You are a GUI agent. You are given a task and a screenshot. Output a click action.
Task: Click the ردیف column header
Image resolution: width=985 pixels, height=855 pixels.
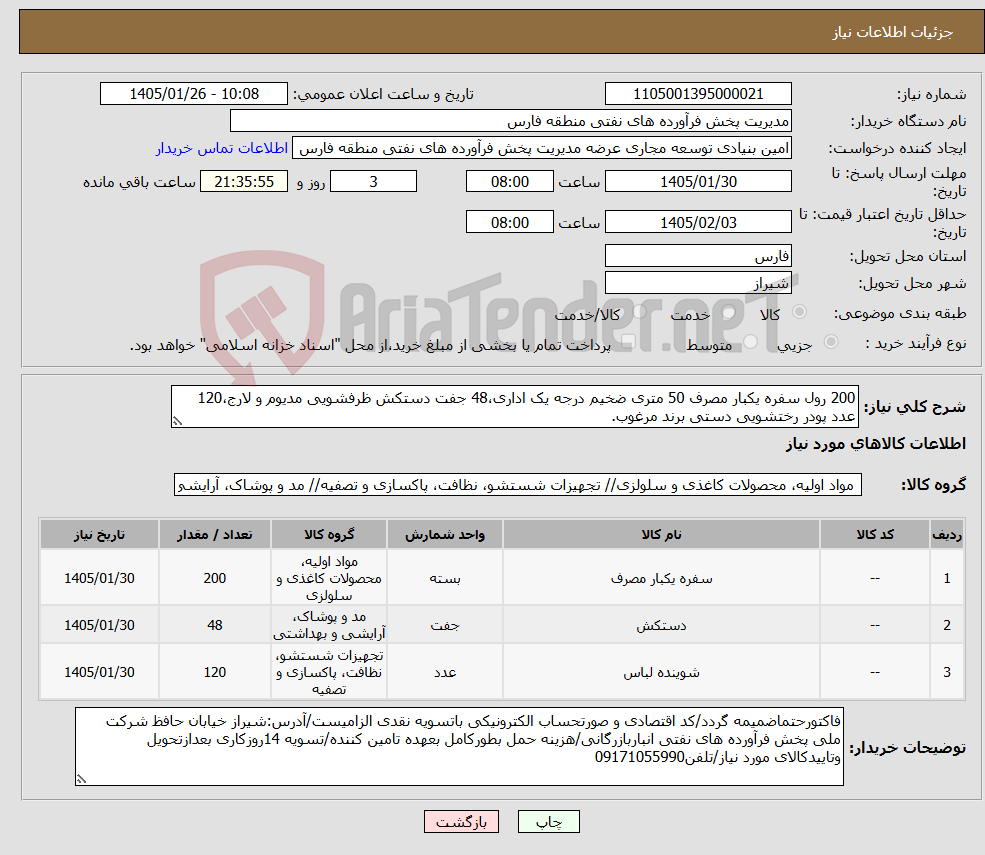pos(947,535)
